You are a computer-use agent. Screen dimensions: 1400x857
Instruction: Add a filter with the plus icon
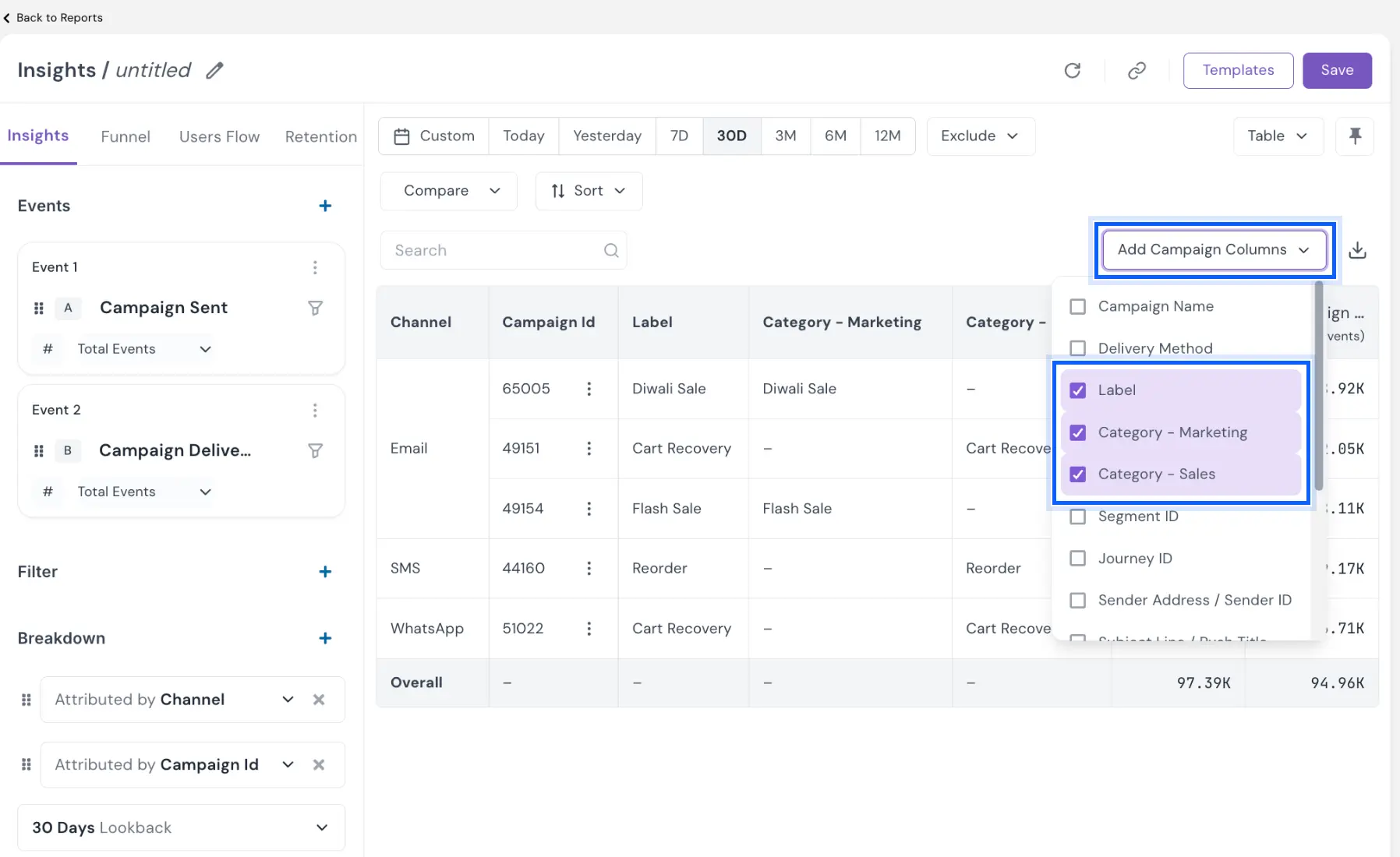[325, 572]
